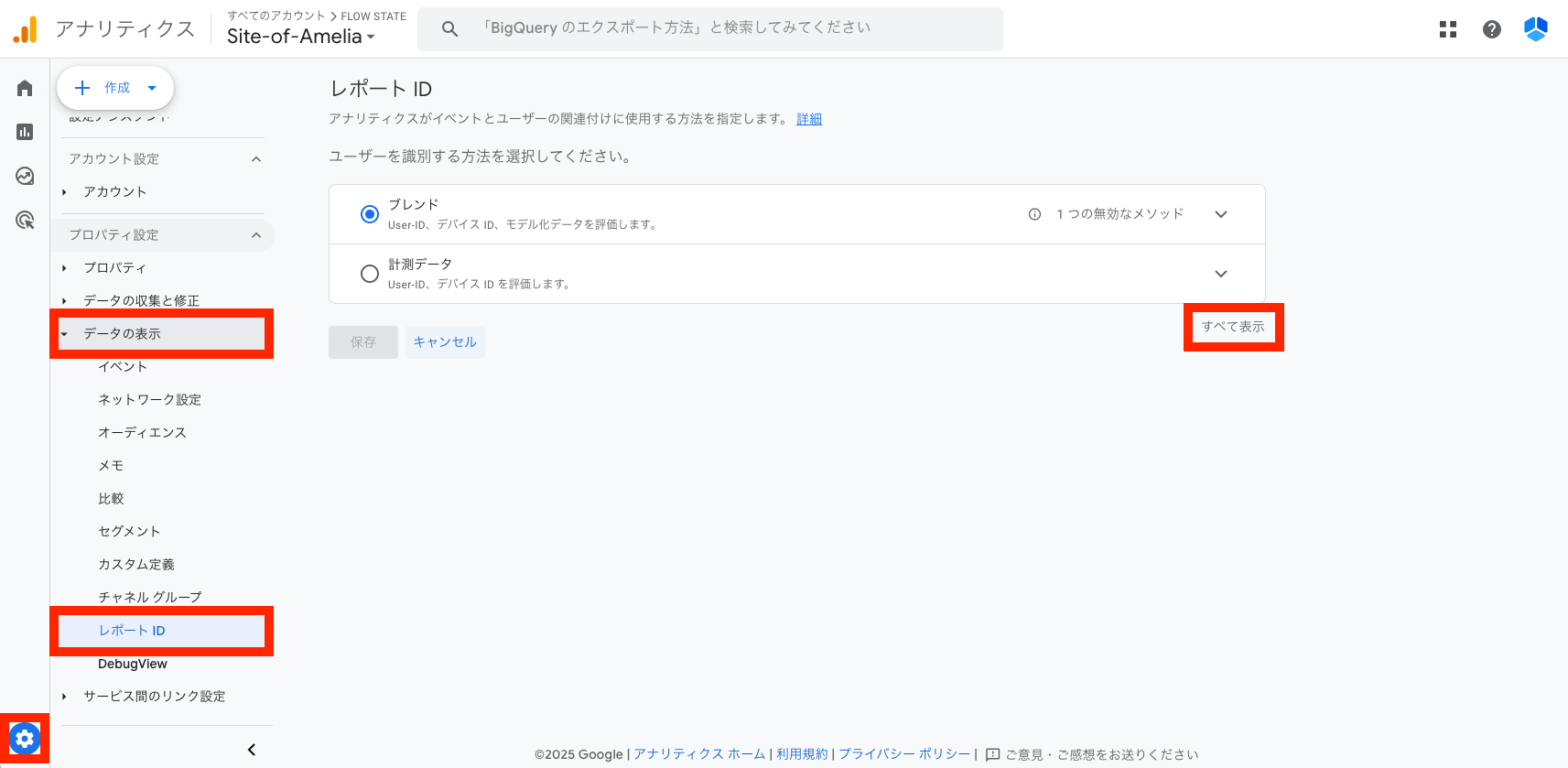Open the Help question mark icon
This screenshot has width=1568, height=768.
tap(1491, 29)
